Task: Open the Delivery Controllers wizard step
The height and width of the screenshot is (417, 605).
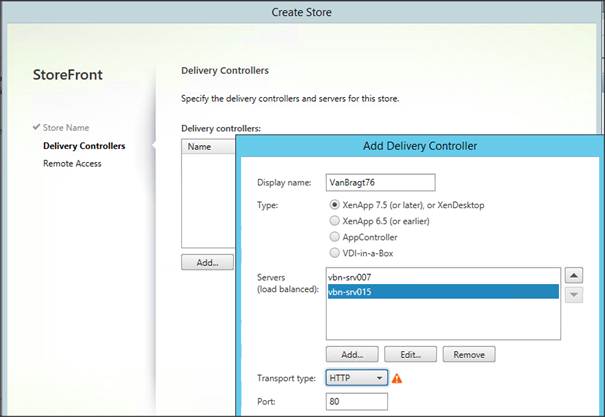Action: (84, 146)
